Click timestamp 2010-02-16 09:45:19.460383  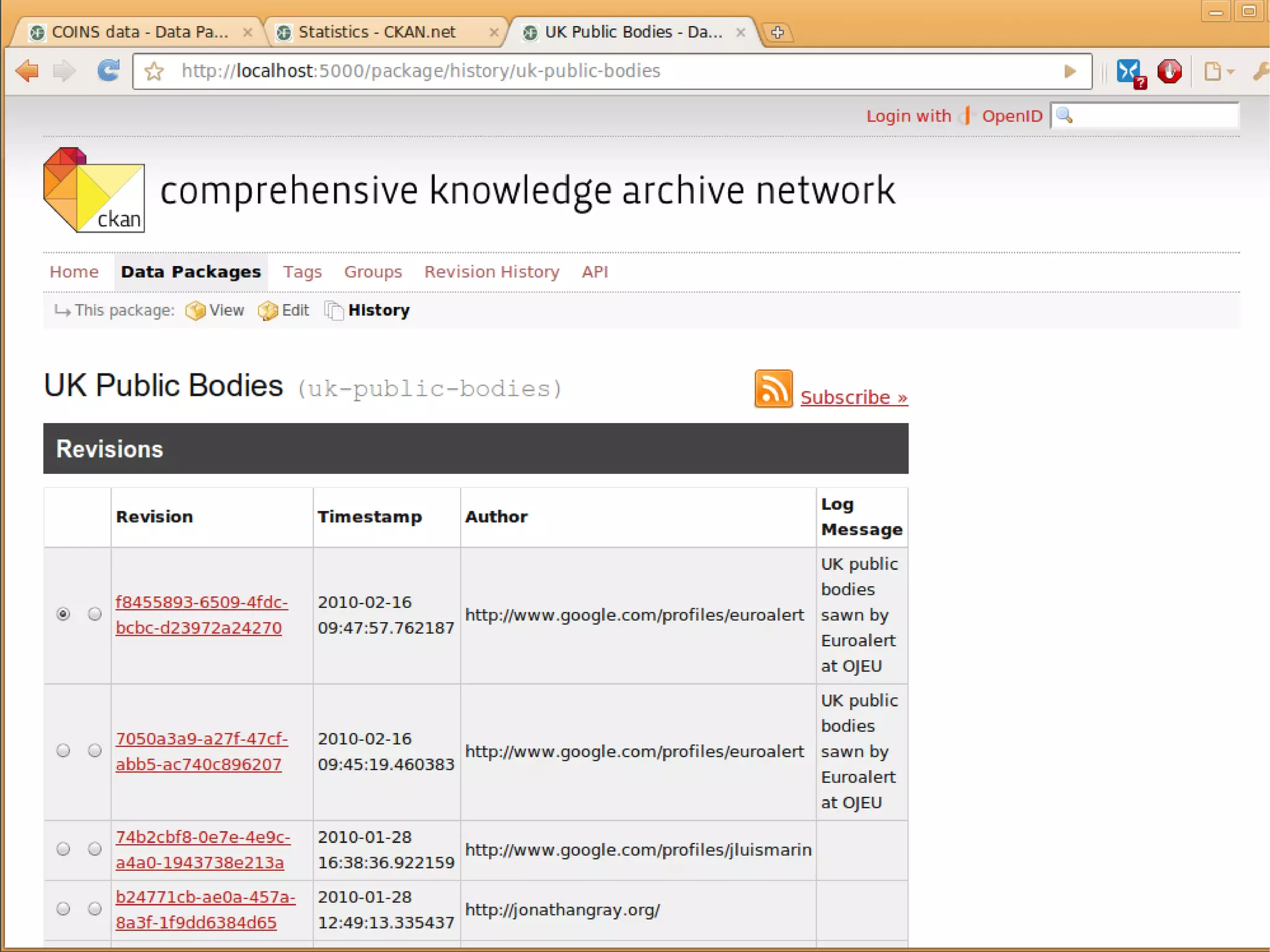[x=386, y=751]
